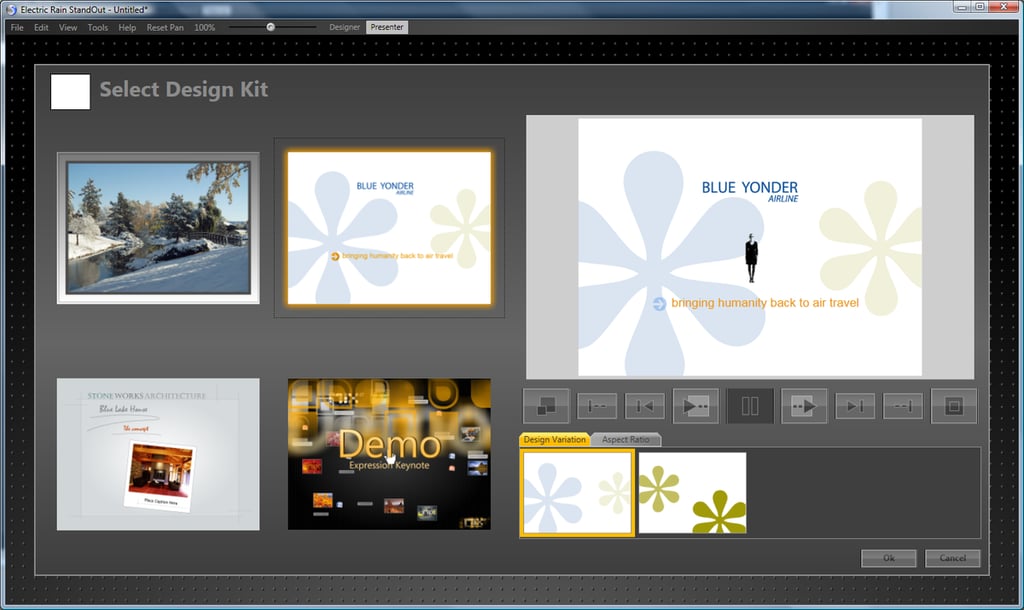Go to the previous slide
Image resolution: width=1024 pixels, height=610 pixels.
(645, 406)
